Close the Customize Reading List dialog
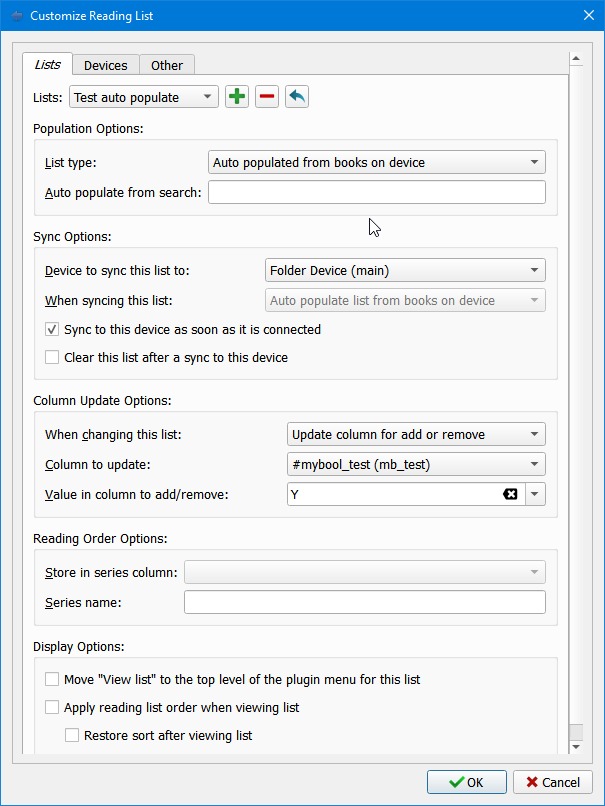 (587, 16)
